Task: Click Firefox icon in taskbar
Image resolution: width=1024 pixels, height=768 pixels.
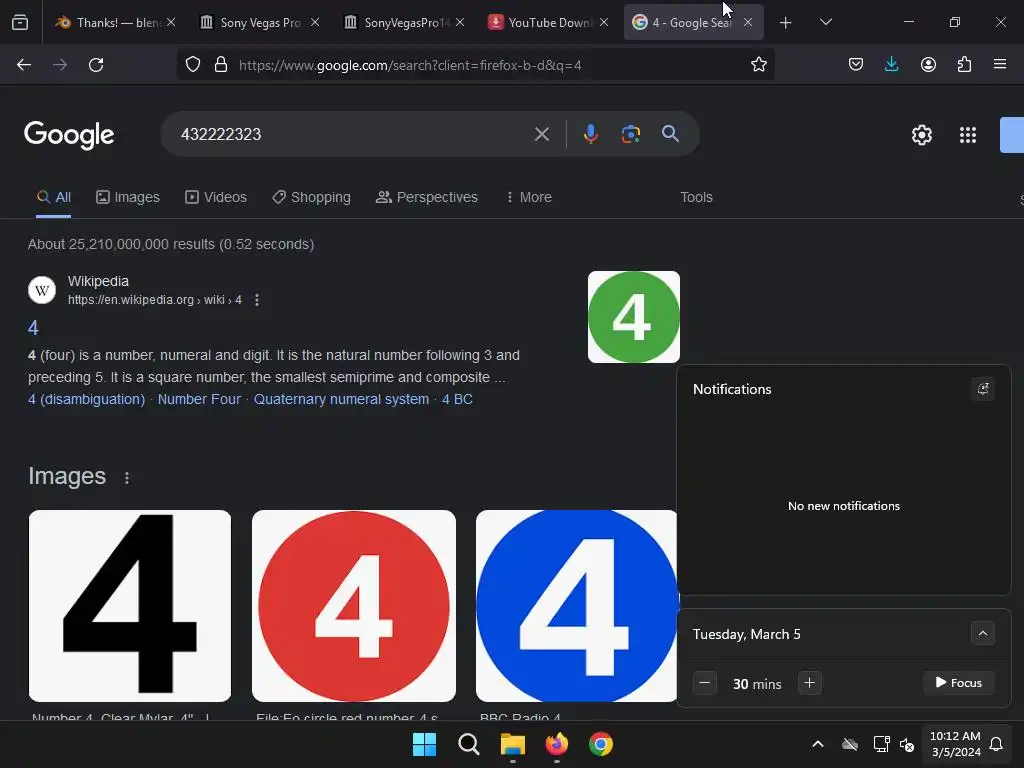Action: [x=556, y=744]
